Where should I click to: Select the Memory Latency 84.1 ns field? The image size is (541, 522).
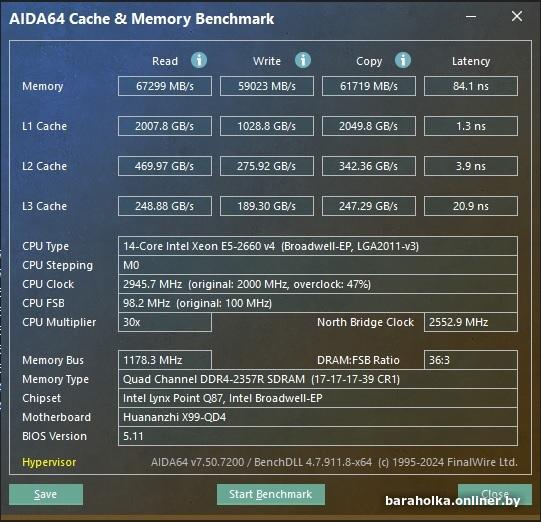471,86
